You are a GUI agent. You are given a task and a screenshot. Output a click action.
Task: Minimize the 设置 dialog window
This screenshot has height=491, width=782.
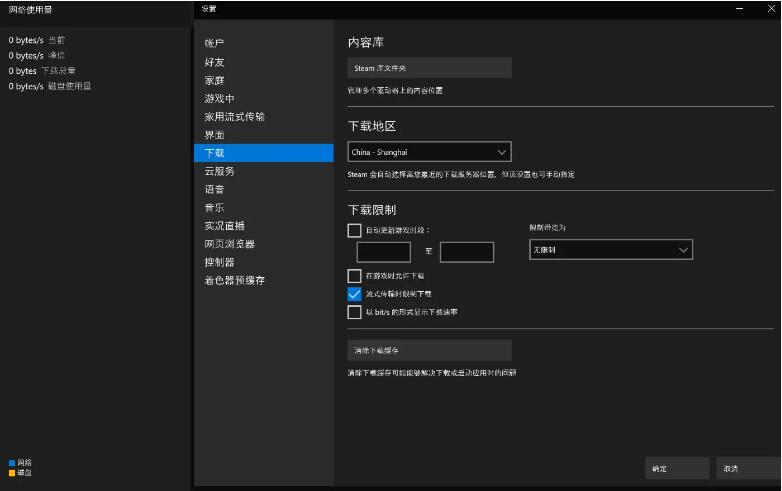click(x=739, y=9)
